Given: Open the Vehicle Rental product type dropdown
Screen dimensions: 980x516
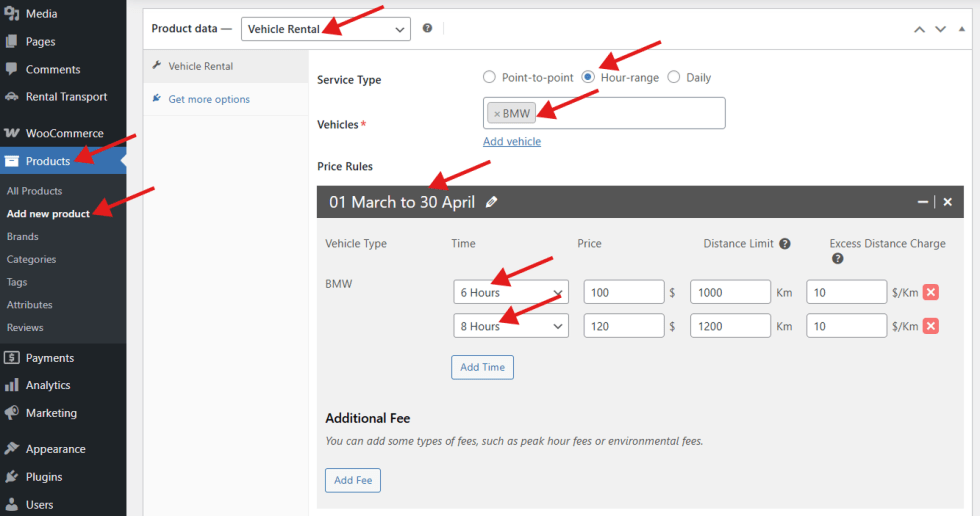Looking at the screenshot, I should point(325,29).
